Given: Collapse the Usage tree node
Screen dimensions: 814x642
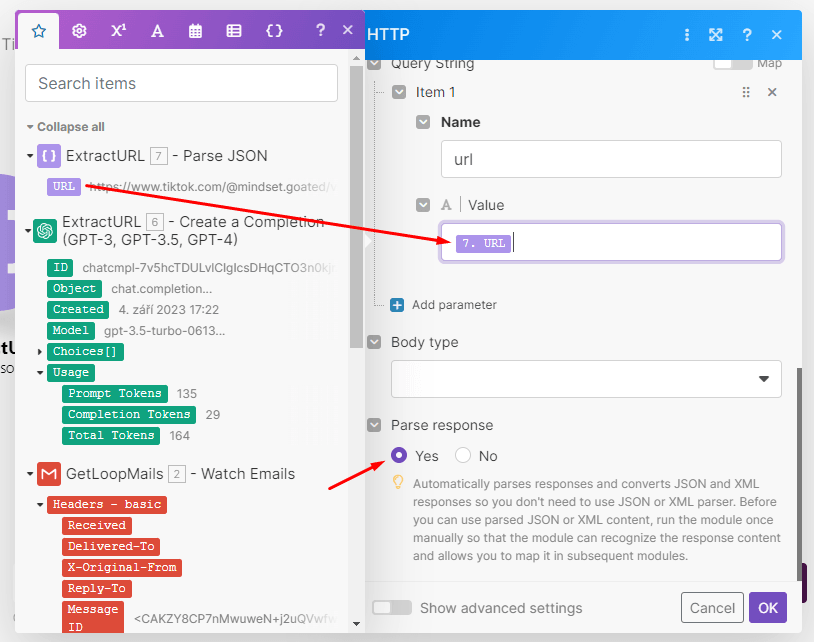Looking at the screenshot, I should tap(40, 373).
